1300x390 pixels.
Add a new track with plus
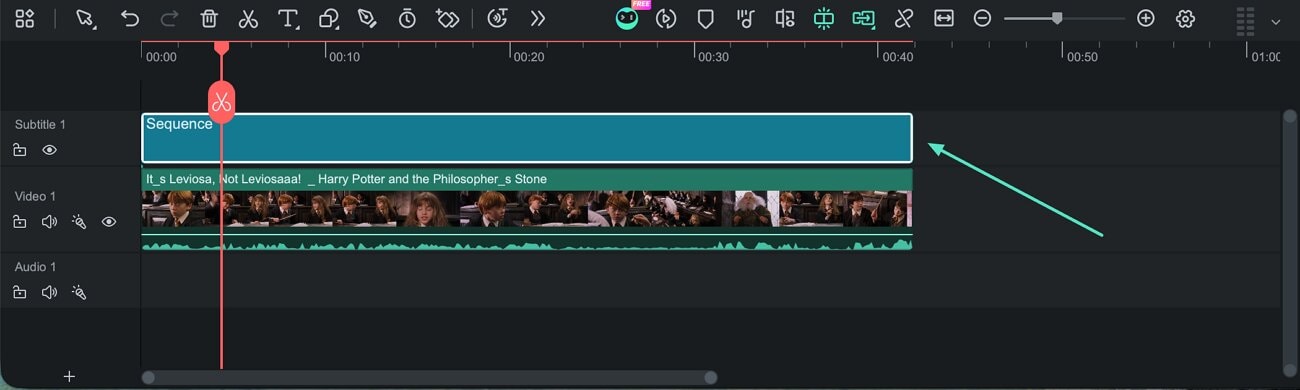coord(69,376)
